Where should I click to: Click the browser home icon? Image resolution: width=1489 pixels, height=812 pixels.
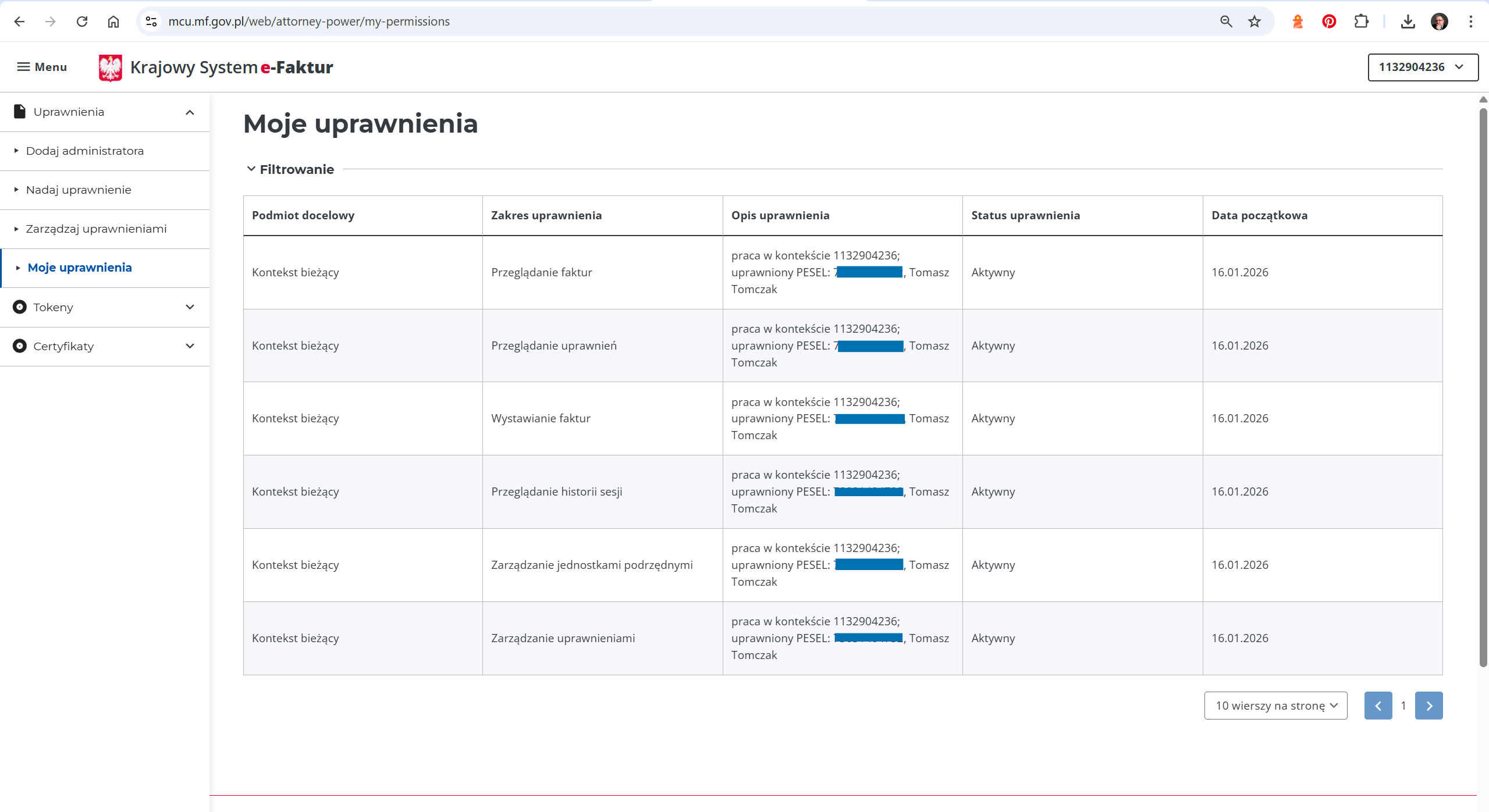click(x=113, y=22)
